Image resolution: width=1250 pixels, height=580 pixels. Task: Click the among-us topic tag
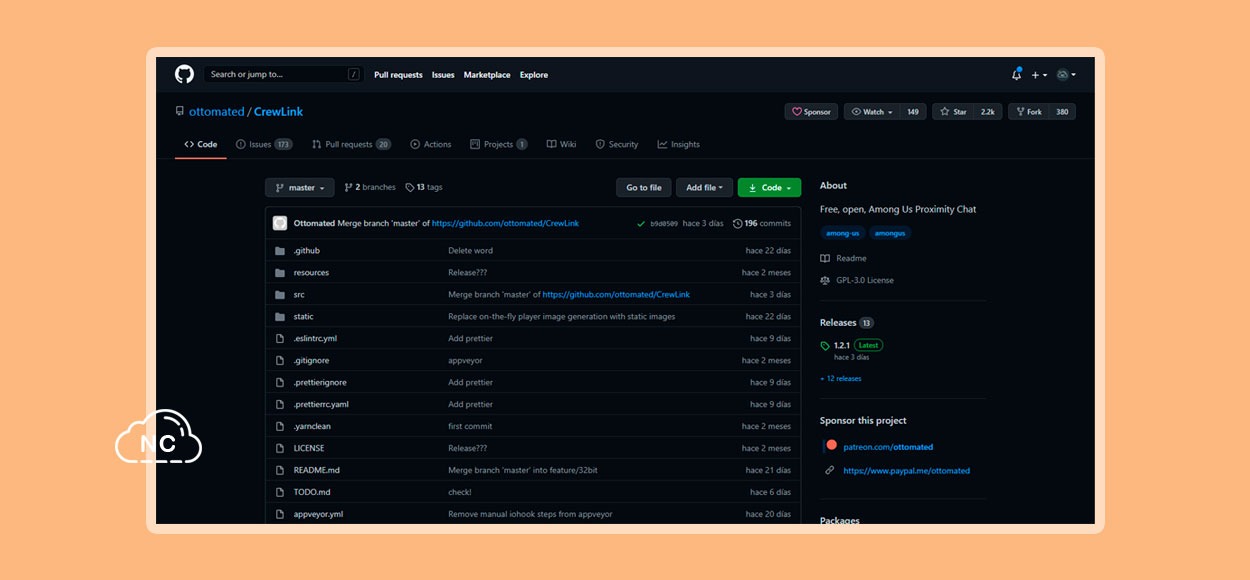point(842,233)
